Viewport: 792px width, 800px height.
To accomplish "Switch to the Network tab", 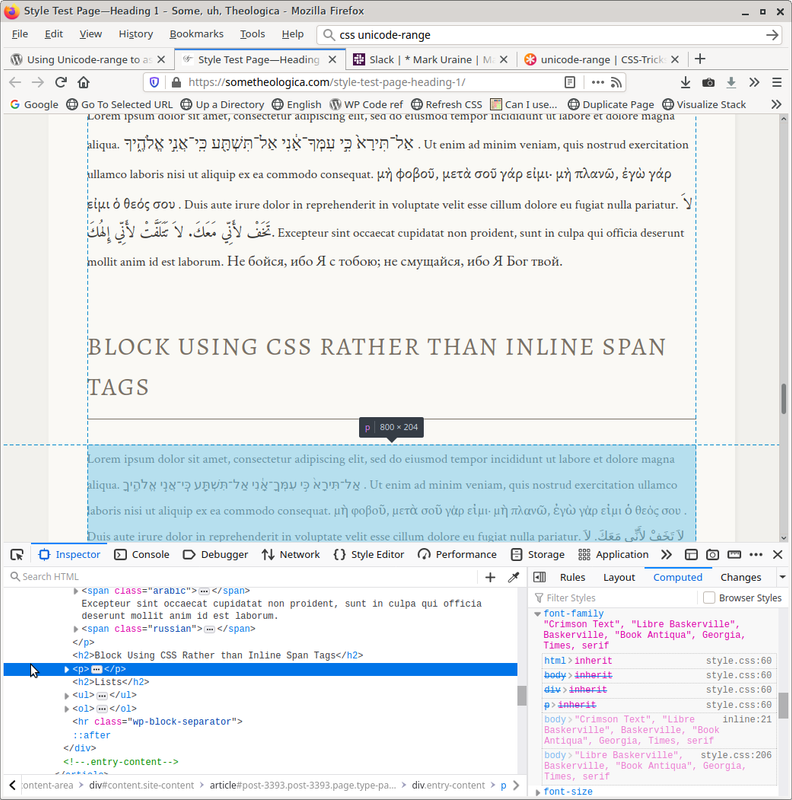I will pos(291,555).
